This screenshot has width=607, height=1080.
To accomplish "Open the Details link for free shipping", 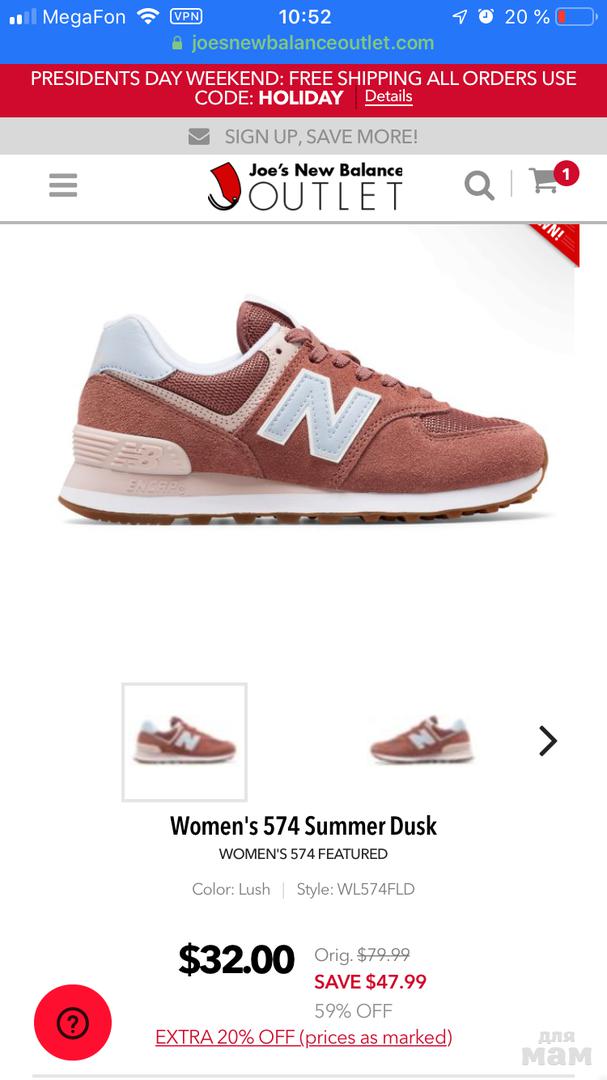I will pyautogui.click(x=389, y=96).
